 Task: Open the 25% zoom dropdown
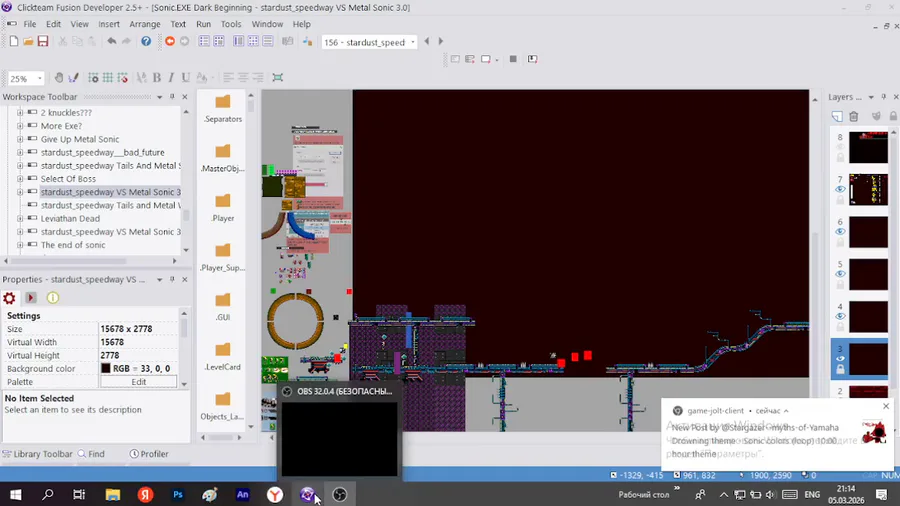coord(40,78)
